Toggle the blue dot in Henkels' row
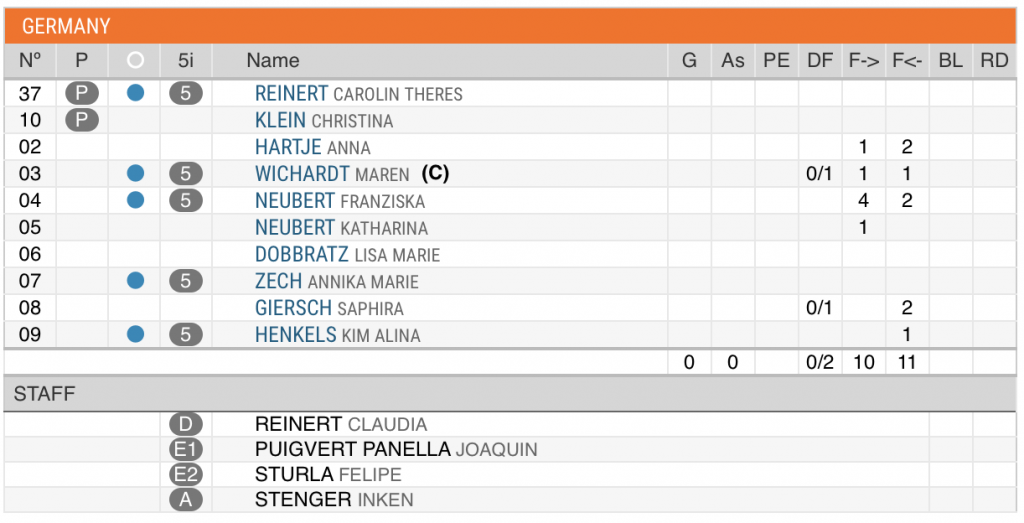The image size is (1024, 523). coord(135,334)
